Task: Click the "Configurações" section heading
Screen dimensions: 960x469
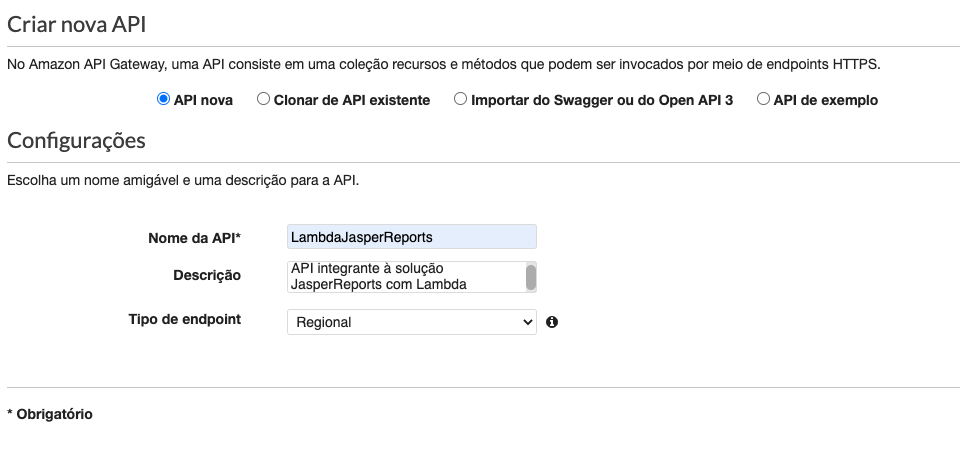Action: (77, 140)
